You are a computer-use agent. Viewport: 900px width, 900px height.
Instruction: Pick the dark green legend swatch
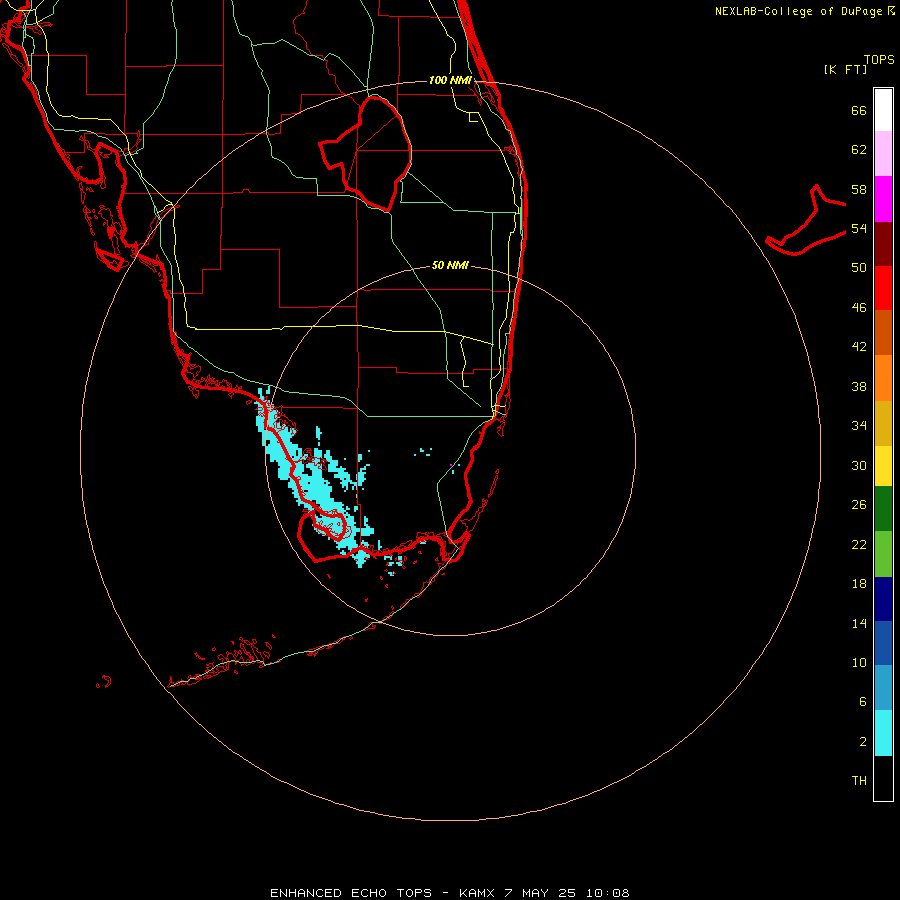pyautogui.click(x=883, y=509)
